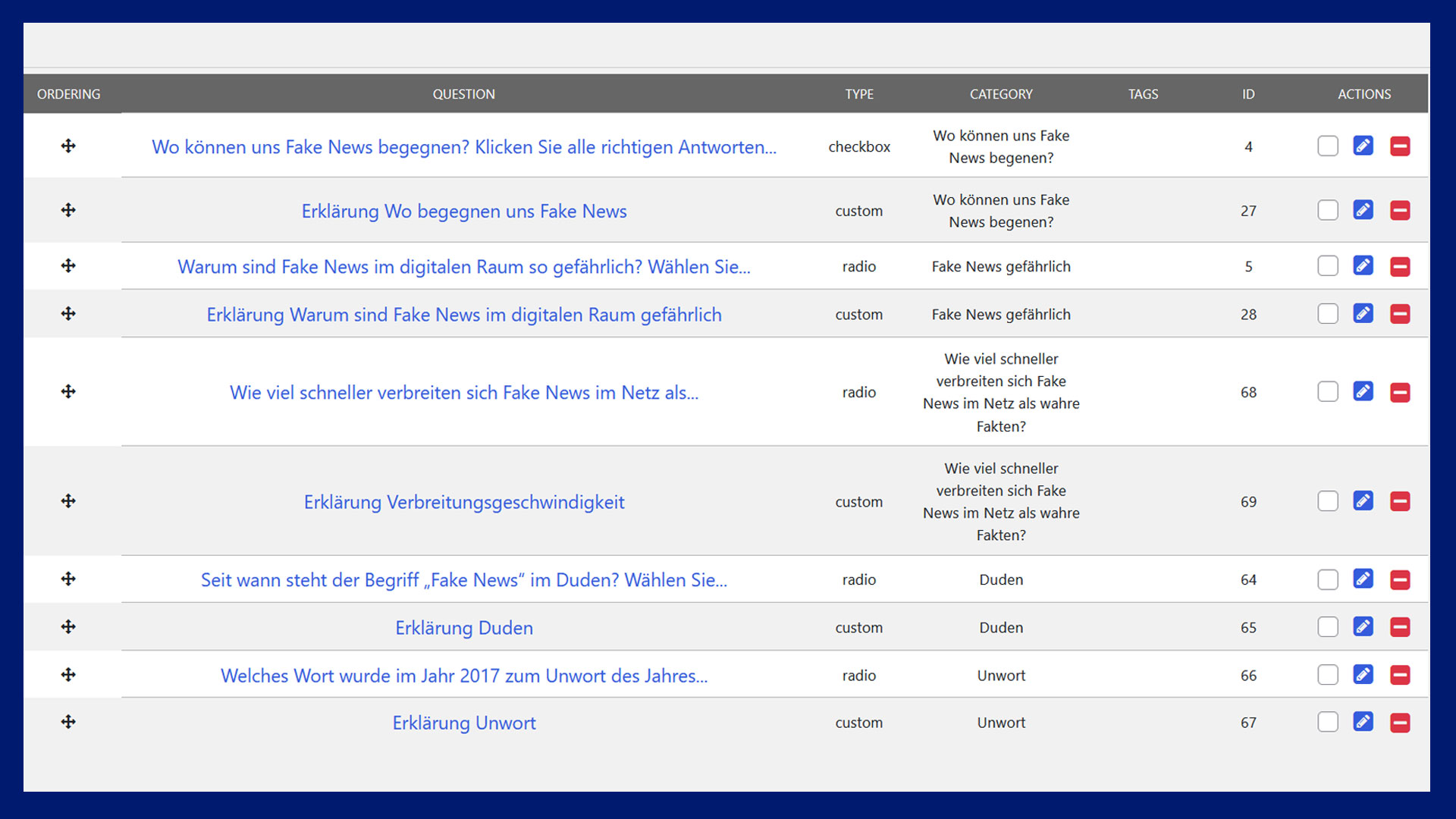Viewport: 1456px width, 819px height.
Task: Click edit pencil for question ID 66
Action: [1363, 674]
